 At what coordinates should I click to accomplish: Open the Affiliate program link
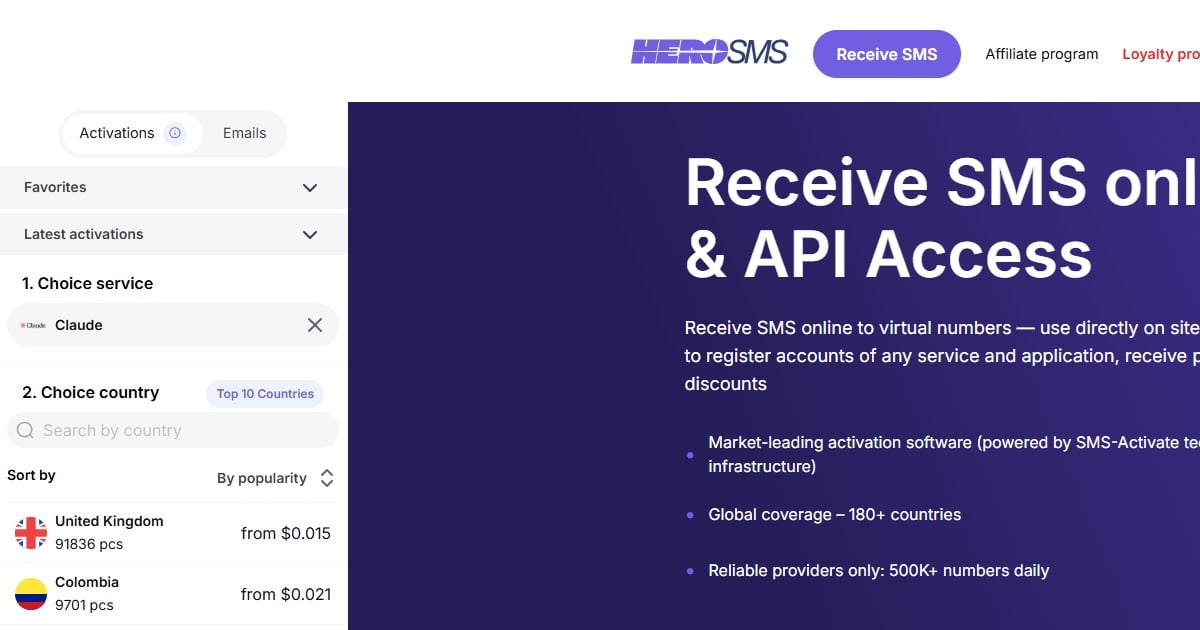[1042, 54]
